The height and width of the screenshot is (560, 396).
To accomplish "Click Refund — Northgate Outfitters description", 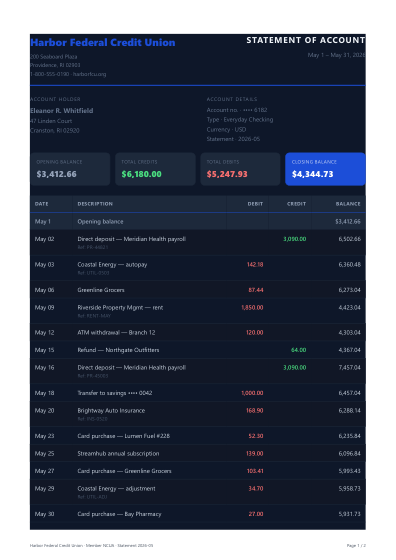I will click(118, 350).
